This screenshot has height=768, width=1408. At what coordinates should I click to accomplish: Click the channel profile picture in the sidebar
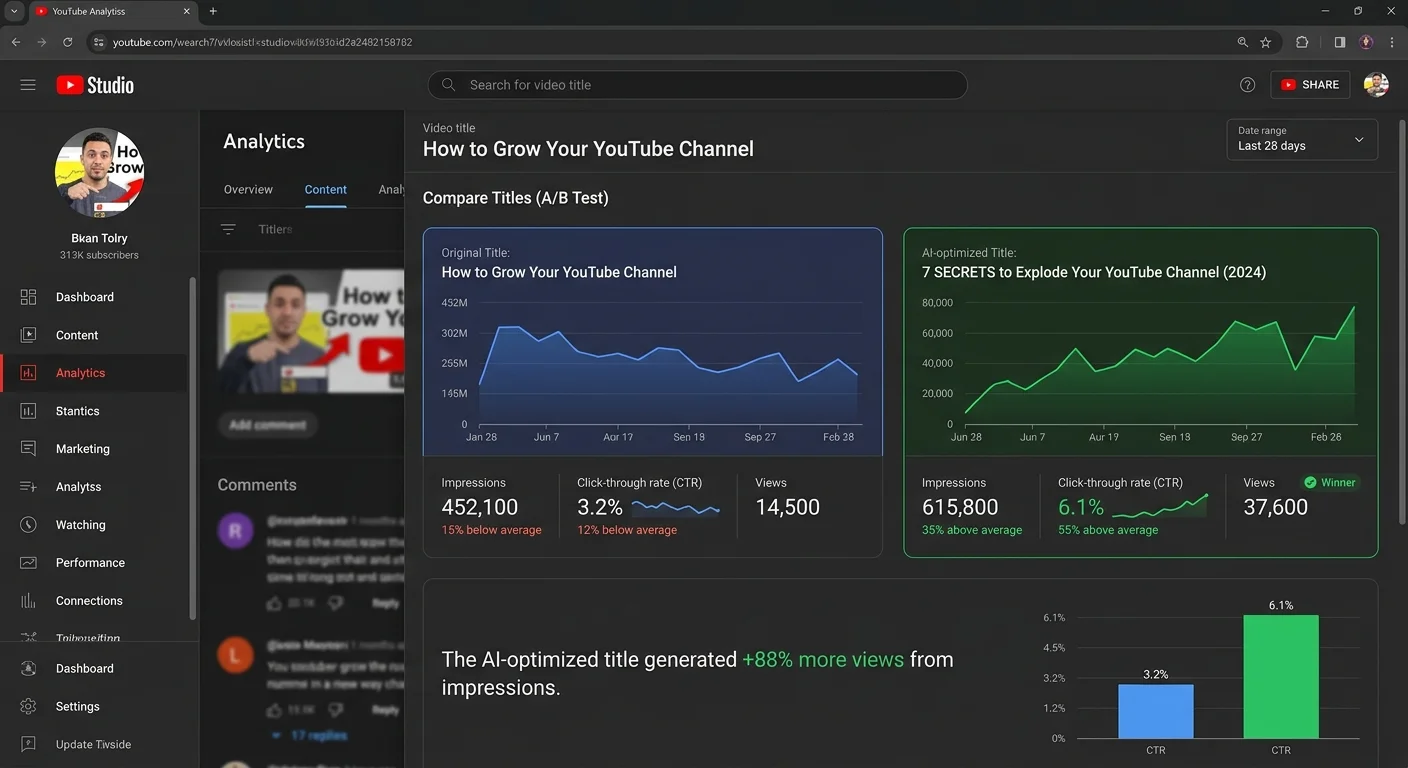100,173
